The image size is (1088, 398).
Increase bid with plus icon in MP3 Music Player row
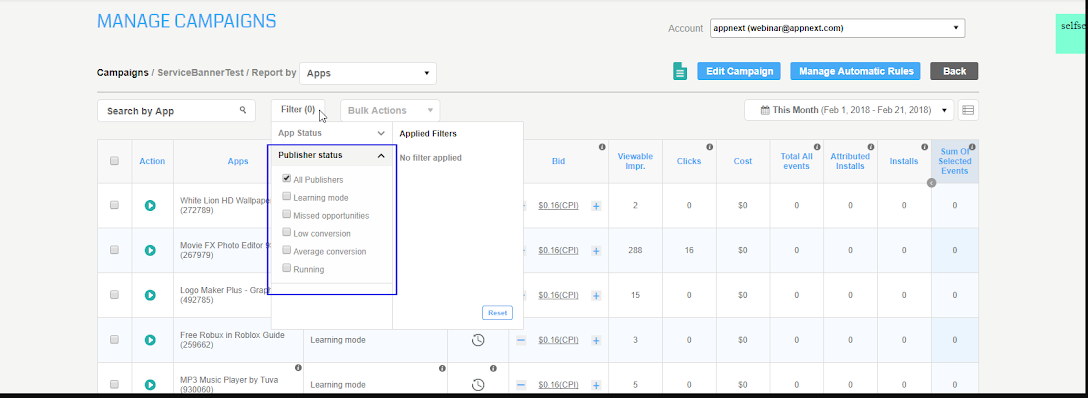[x=596, y=386]
